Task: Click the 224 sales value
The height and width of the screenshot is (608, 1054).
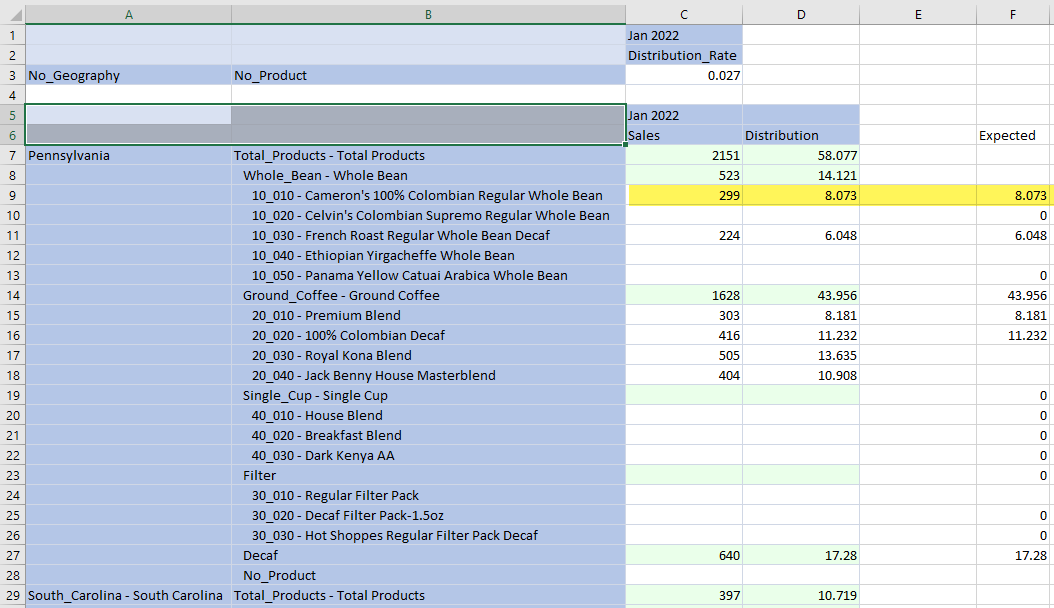Action: click(x=684, y=235)
